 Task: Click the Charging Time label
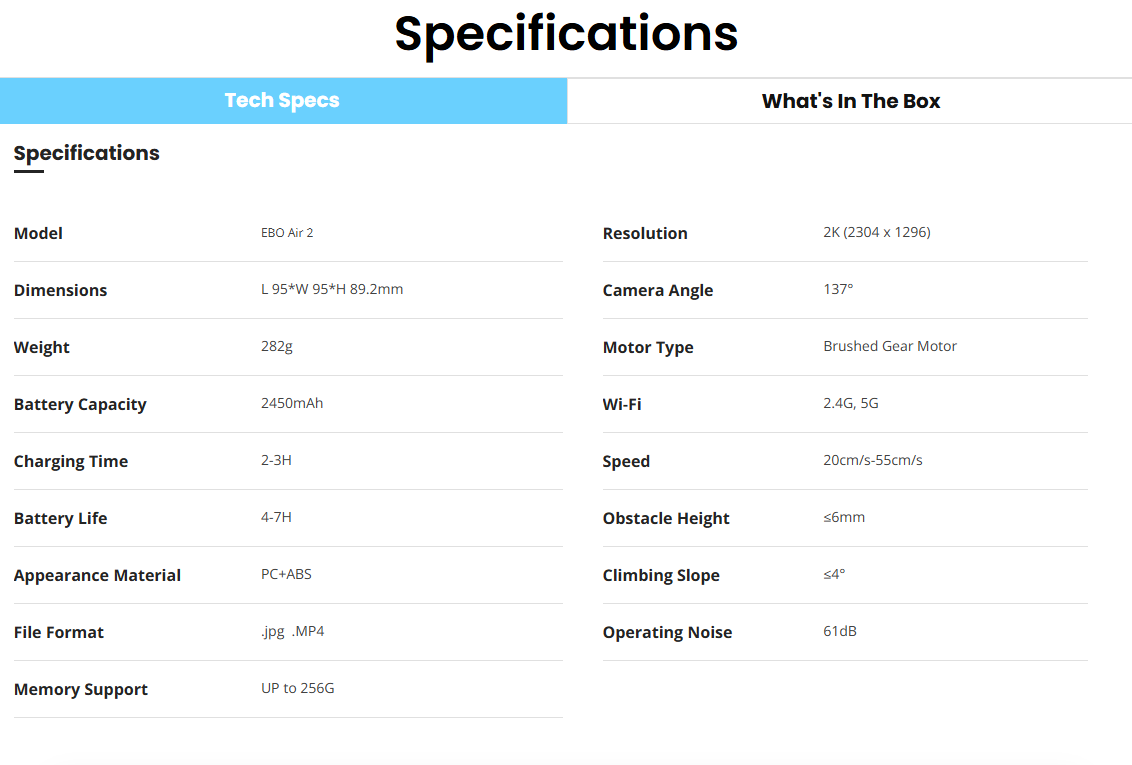pyautogui.click(x=71, y=461)
